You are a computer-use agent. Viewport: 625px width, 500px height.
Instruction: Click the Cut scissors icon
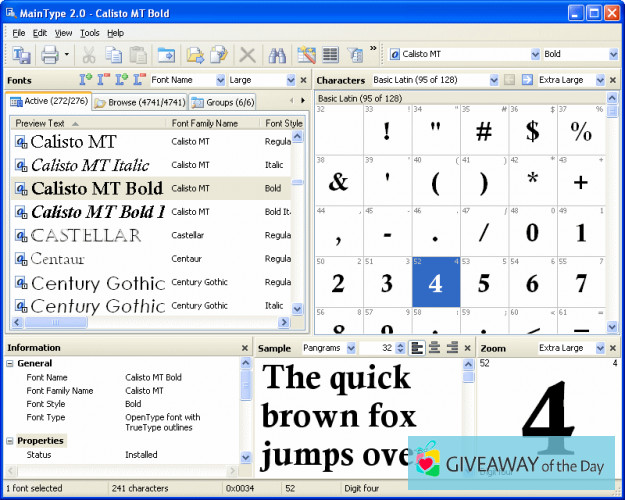pos(89,55)
